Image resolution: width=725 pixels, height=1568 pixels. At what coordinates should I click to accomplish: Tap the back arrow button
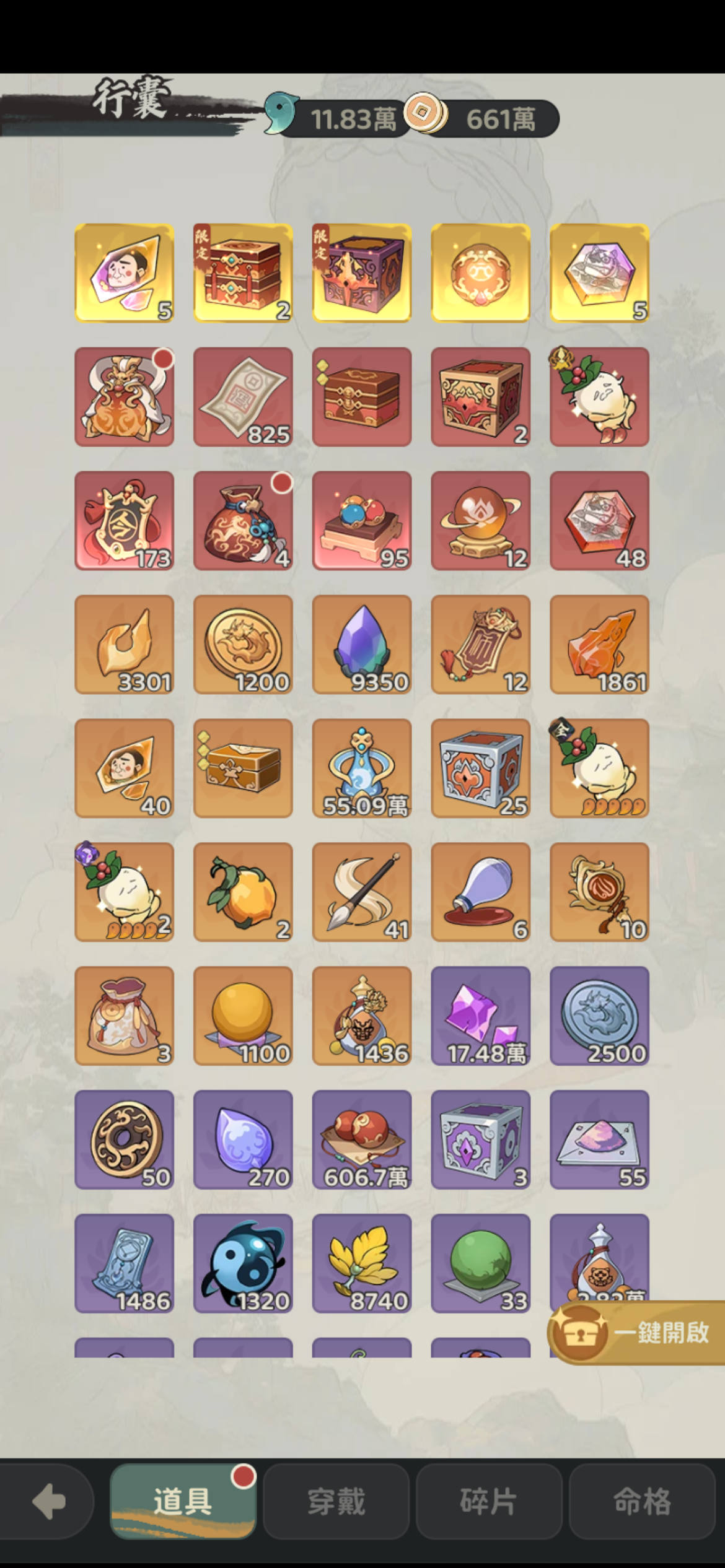48,1502
